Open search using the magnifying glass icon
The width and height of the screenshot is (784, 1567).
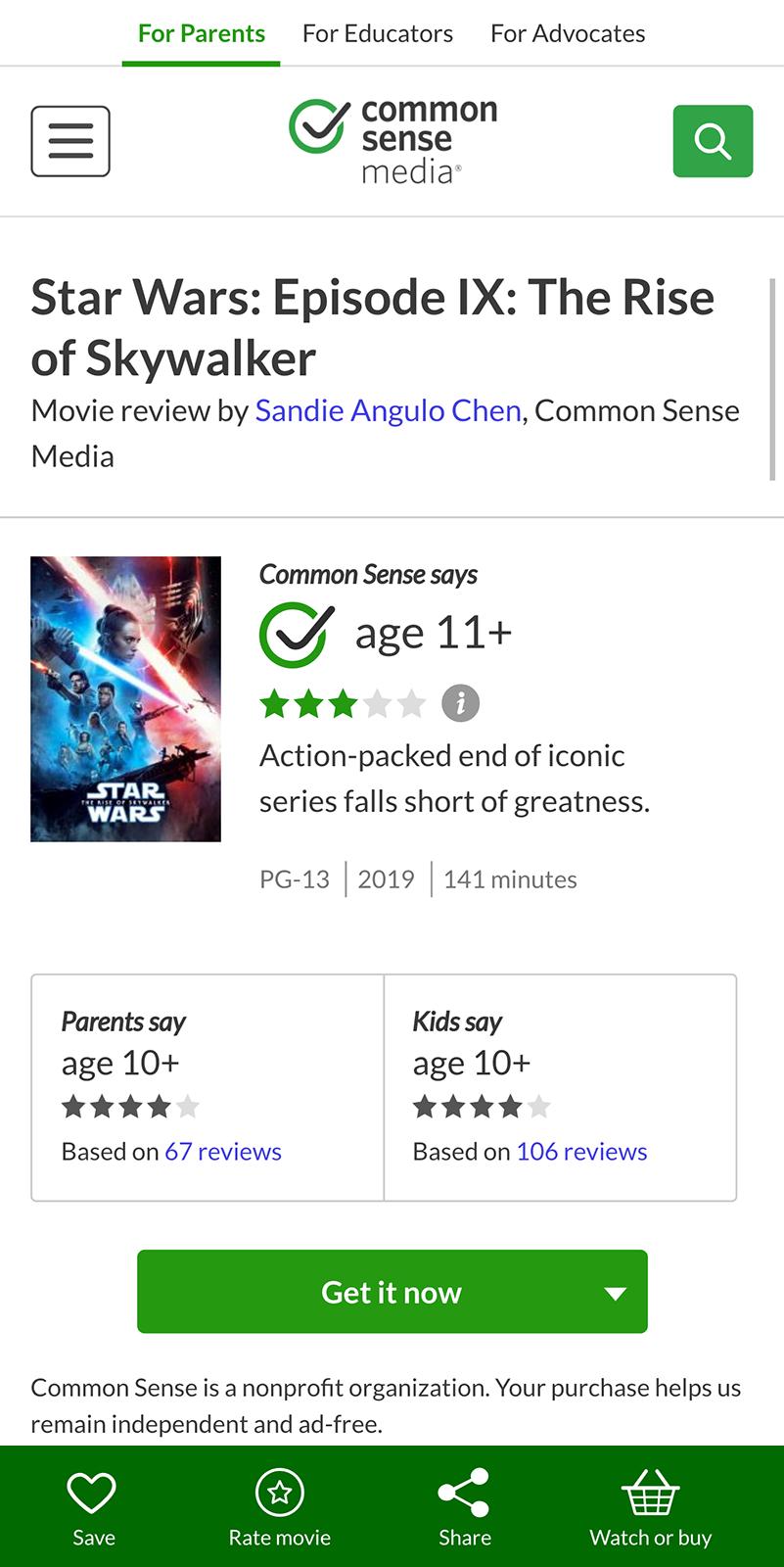point(714,140)
